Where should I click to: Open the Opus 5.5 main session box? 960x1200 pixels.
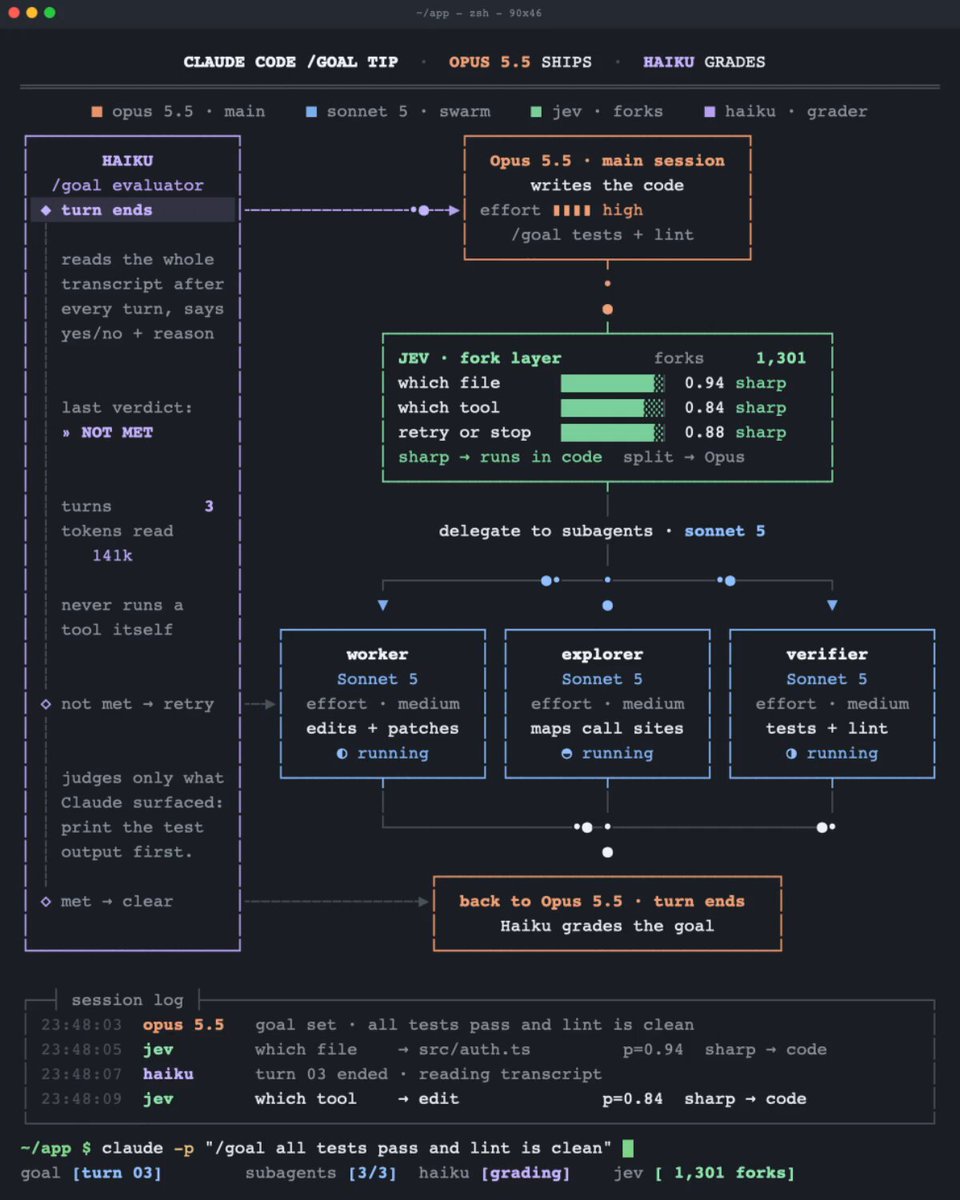(x=607, y=198)
